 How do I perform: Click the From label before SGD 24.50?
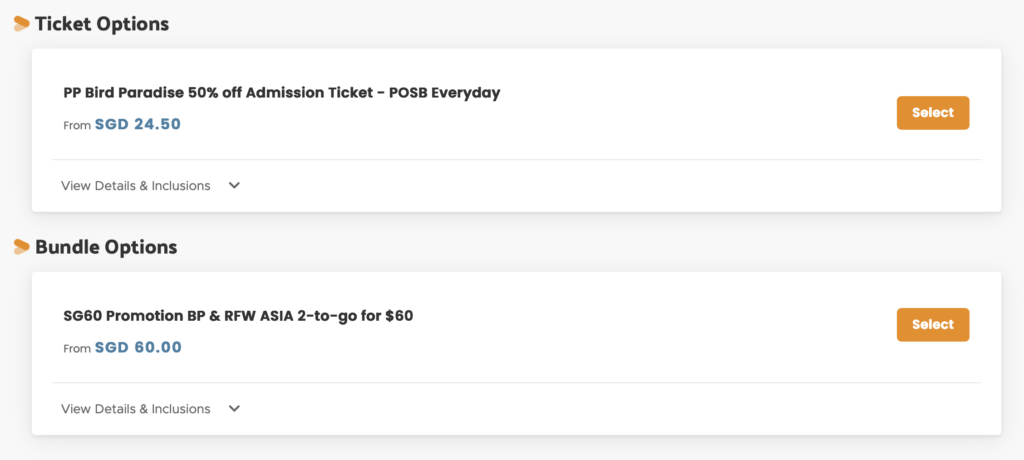click(x=77, y=126)
